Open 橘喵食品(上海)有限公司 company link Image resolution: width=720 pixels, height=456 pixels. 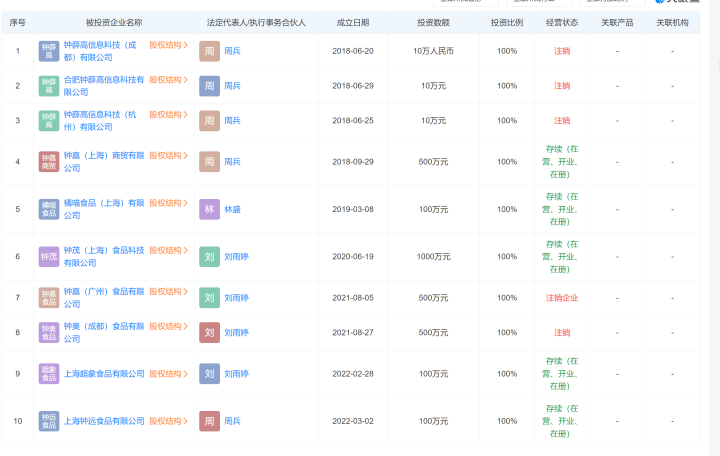coord(104,209)
